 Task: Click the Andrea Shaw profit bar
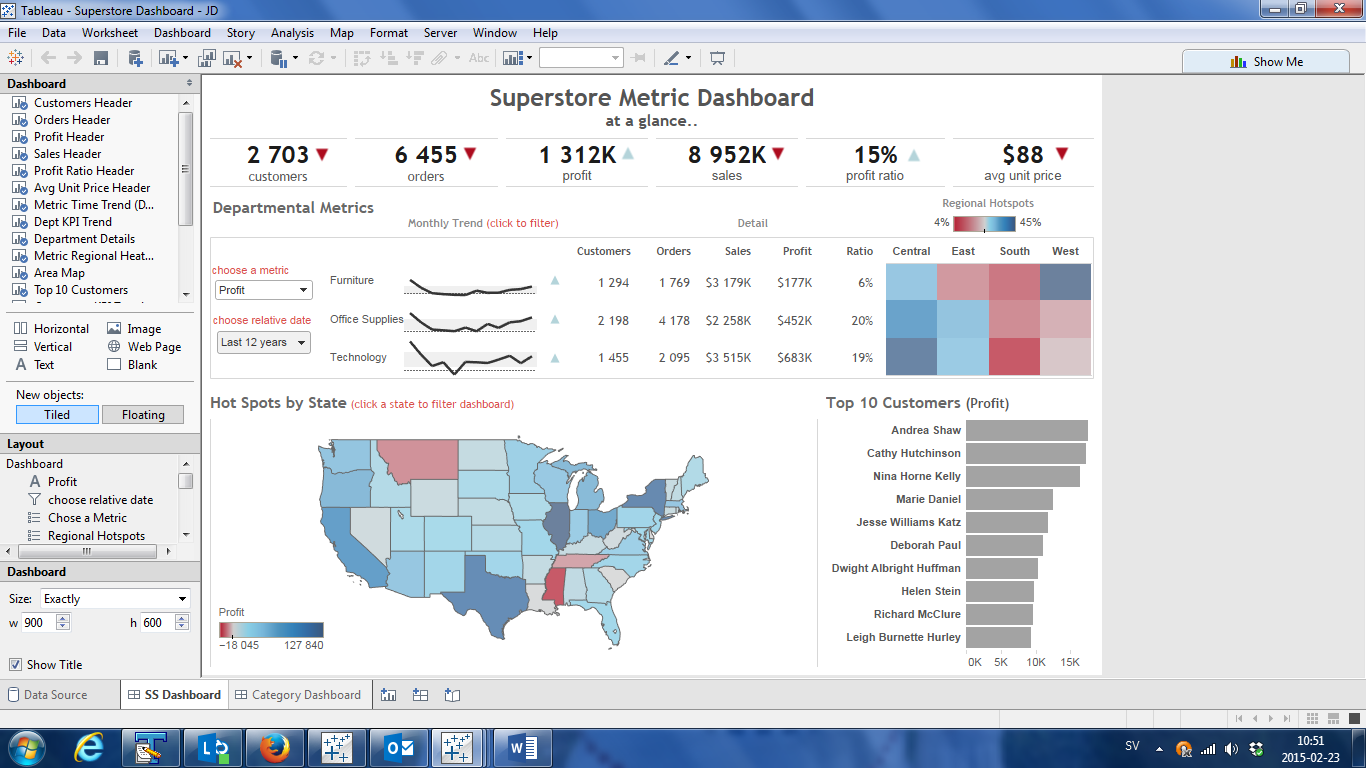[1027, 431]
